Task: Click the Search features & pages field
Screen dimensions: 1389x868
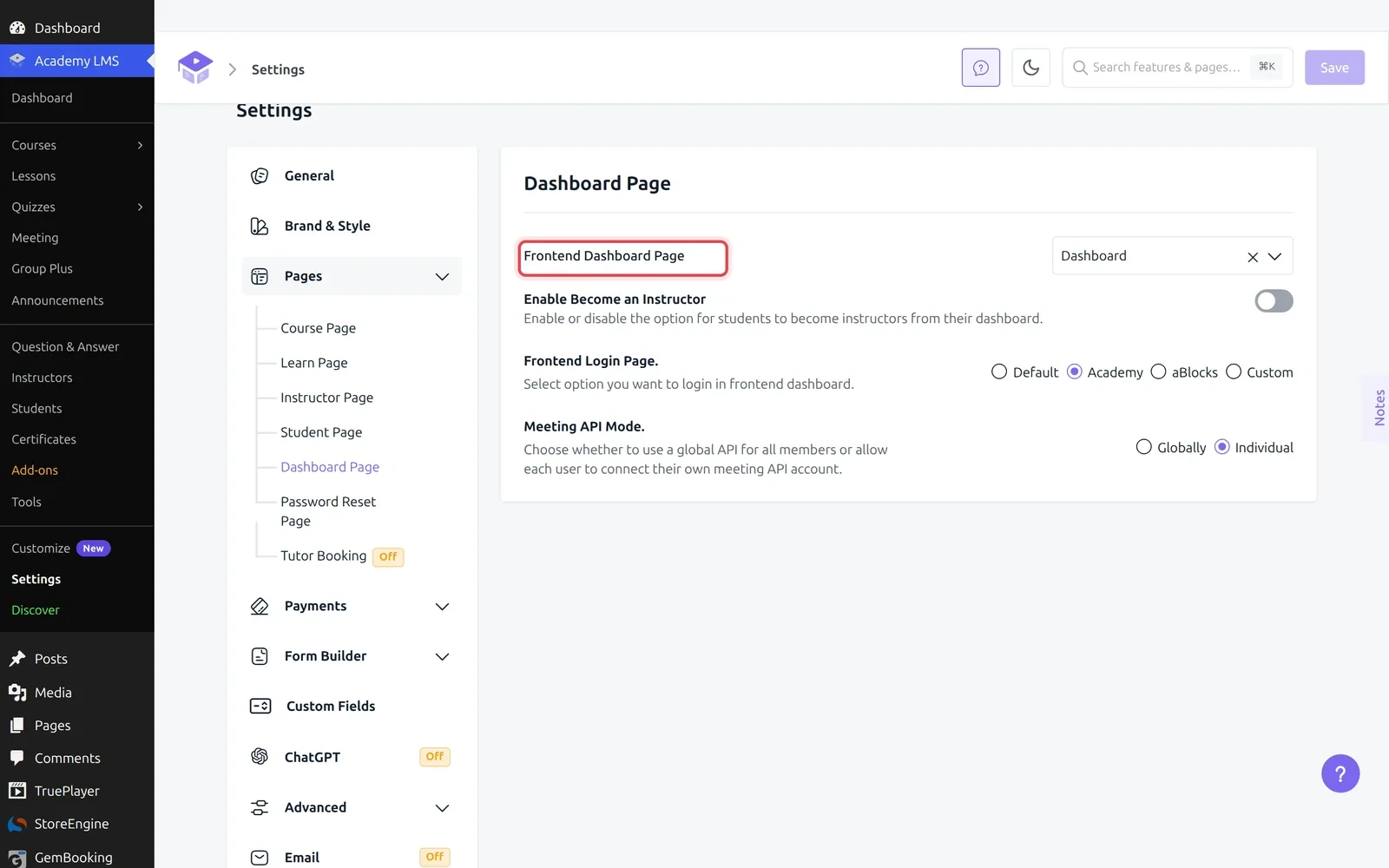Action: click(x=1177, y=68)
